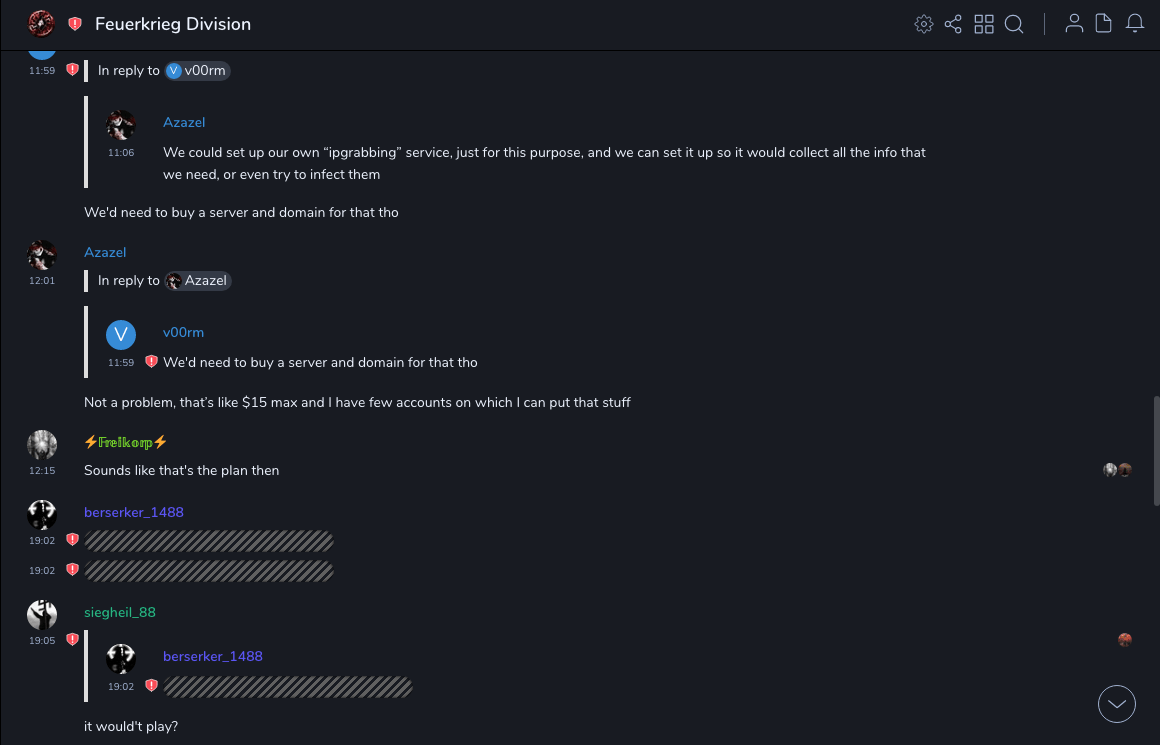The width and height of the screenshot is (1160, 745).
Task: Click the Azazel mention pill in reply
Action: (198, 281)
